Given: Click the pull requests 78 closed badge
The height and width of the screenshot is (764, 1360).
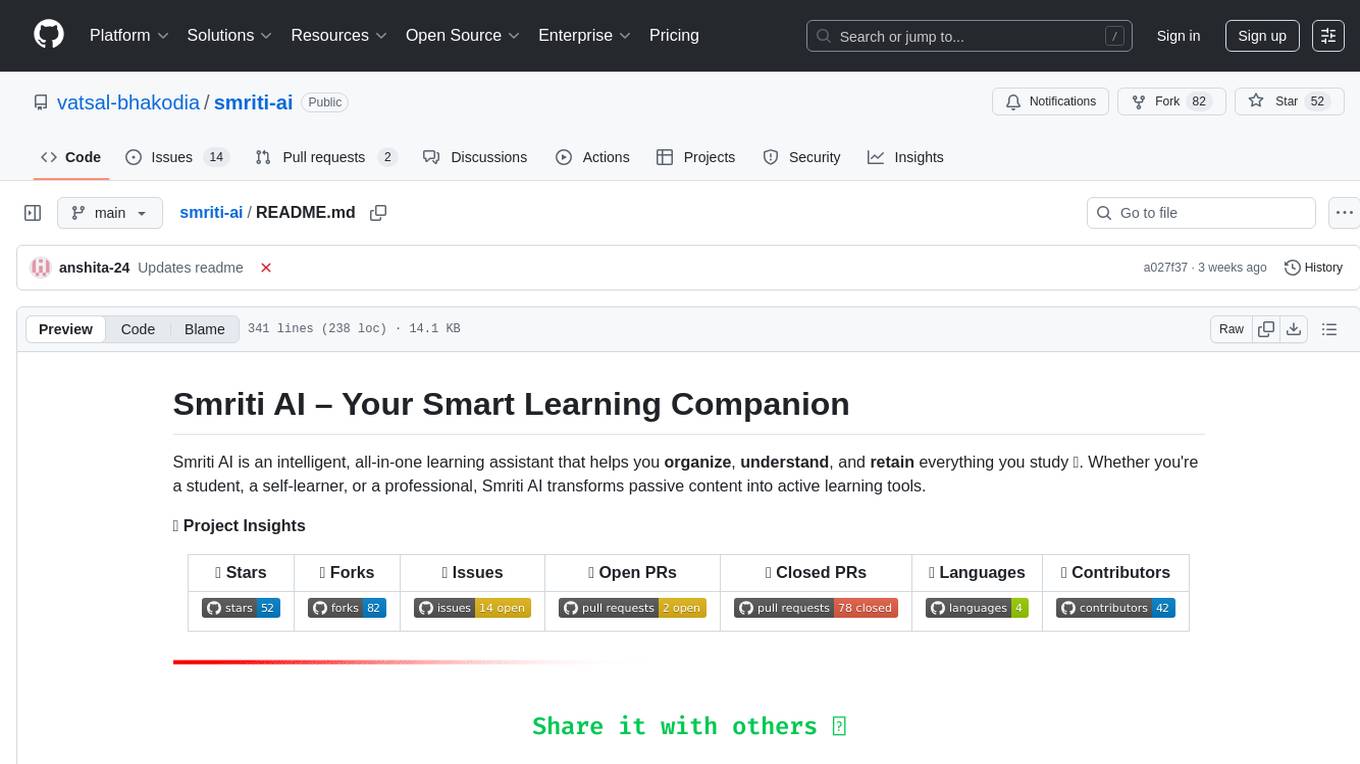Looking at the screenshot, I should tap(816, 608).
